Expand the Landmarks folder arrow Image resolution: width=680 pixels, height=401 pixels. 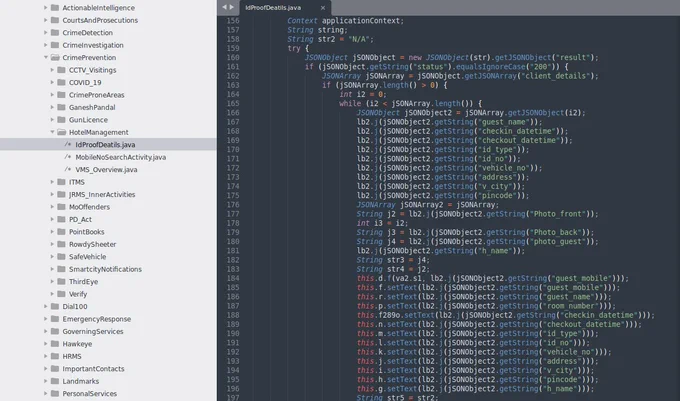pos(46,381)
